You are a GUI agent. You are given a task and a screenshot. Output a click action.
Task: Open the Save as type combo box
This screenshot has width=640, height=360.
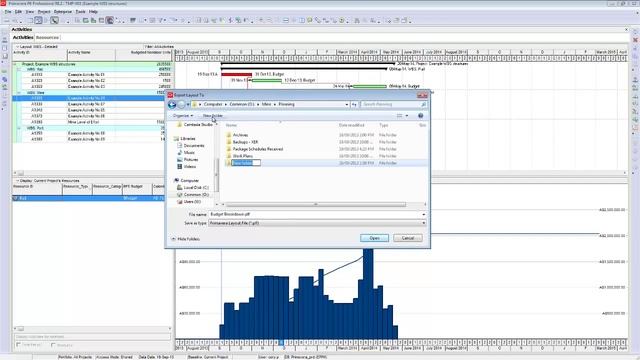point(317,223)
